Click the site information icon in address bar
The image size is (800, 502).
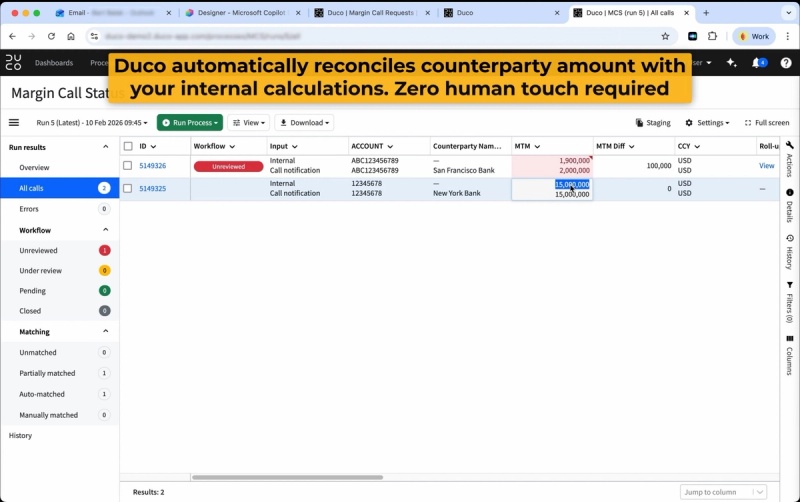94,36
